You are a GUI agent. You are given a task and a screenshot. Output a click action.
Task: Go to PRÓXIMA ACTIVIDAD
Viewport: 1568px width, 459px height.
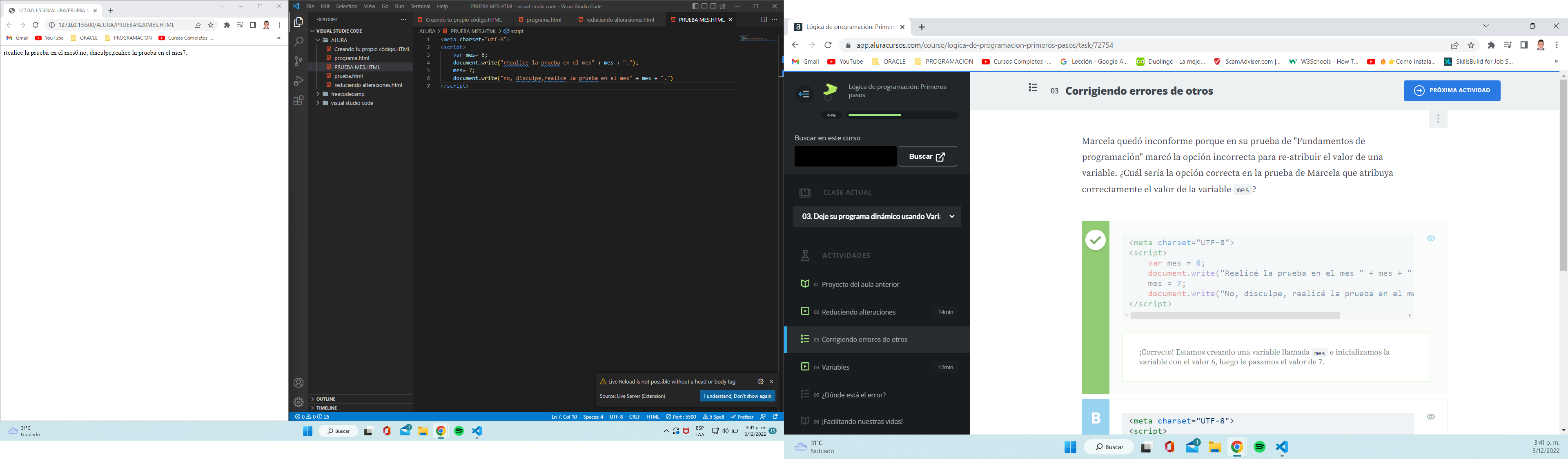pyautogui.click(x=1452, y=91)
